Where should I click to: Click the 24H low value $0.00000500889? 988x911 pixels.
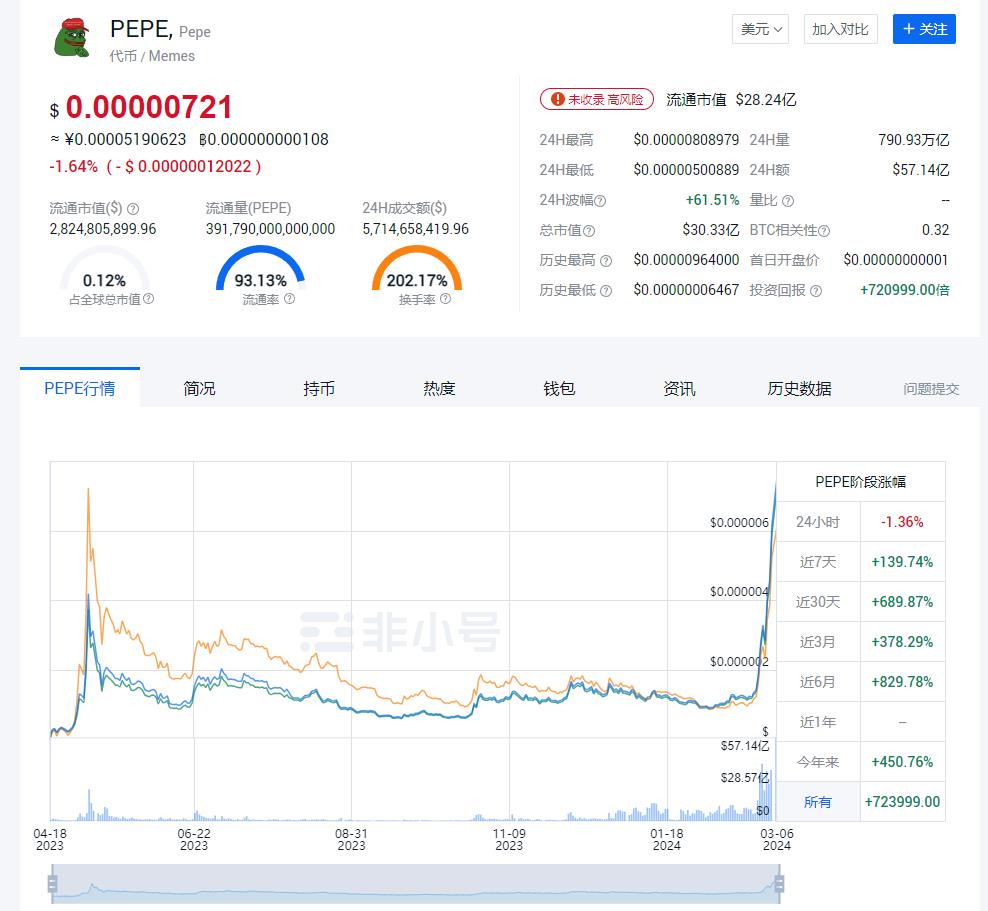tap(686, 170)
